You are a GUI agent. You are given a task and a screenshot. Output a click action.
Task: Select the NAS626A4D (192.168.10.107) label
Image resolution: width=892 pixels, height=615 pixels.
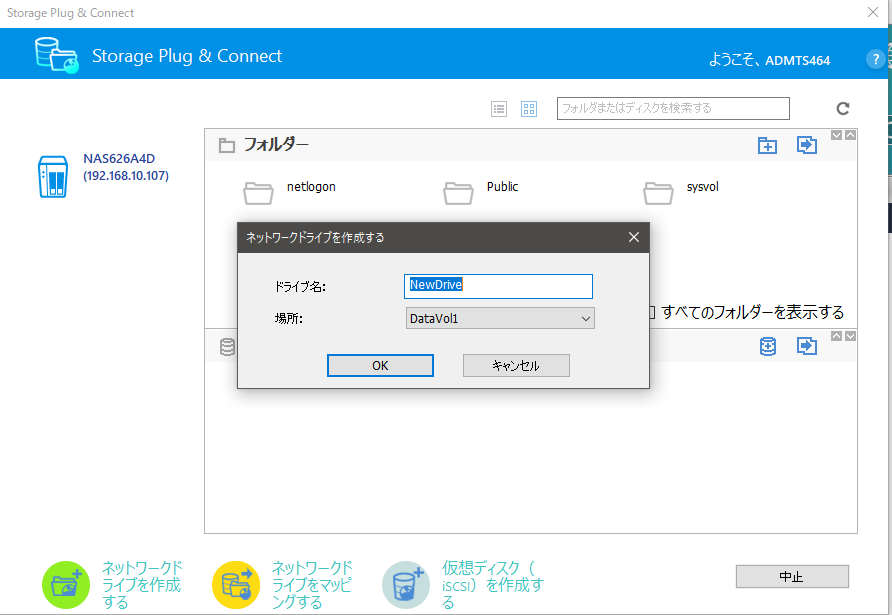[x=126, y=167]
